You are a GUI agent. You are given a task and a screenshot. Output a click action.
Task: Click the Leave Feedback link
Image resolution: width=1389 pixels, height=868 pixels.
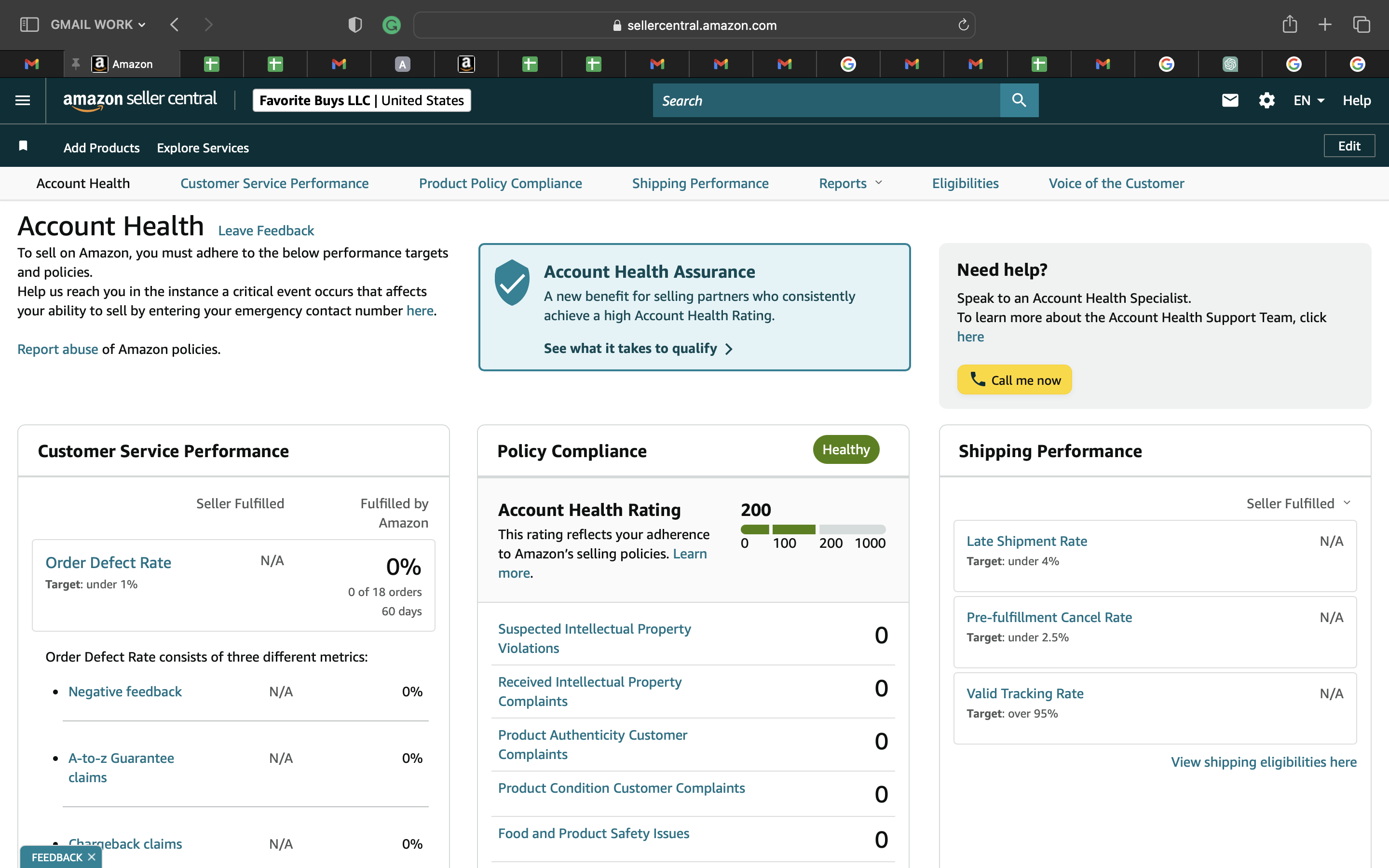(x=266, y=230)
